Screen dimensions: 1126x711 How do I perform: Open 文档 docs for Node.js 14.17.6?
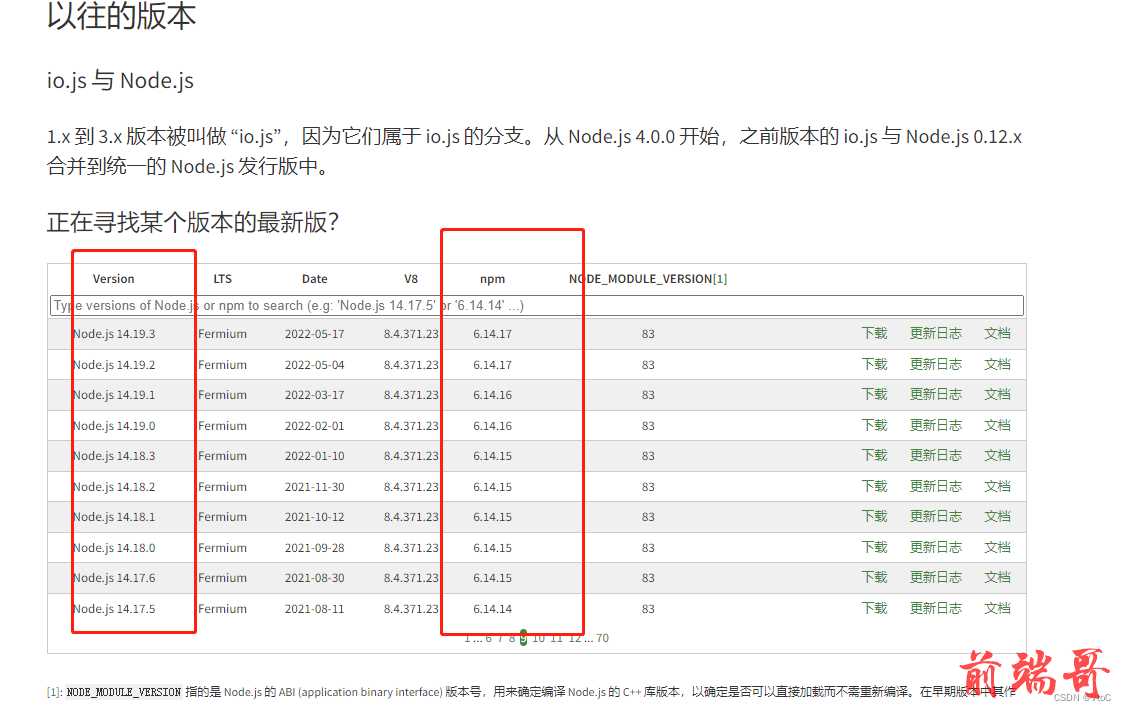(x=997, y=577)
